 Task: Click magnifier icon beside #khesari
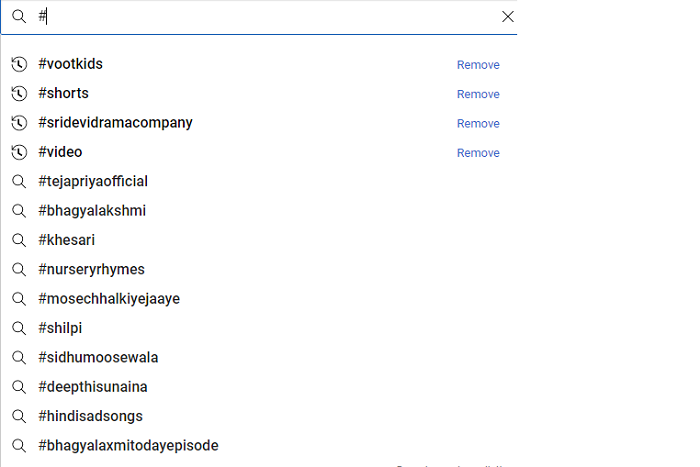click(19, 240)
